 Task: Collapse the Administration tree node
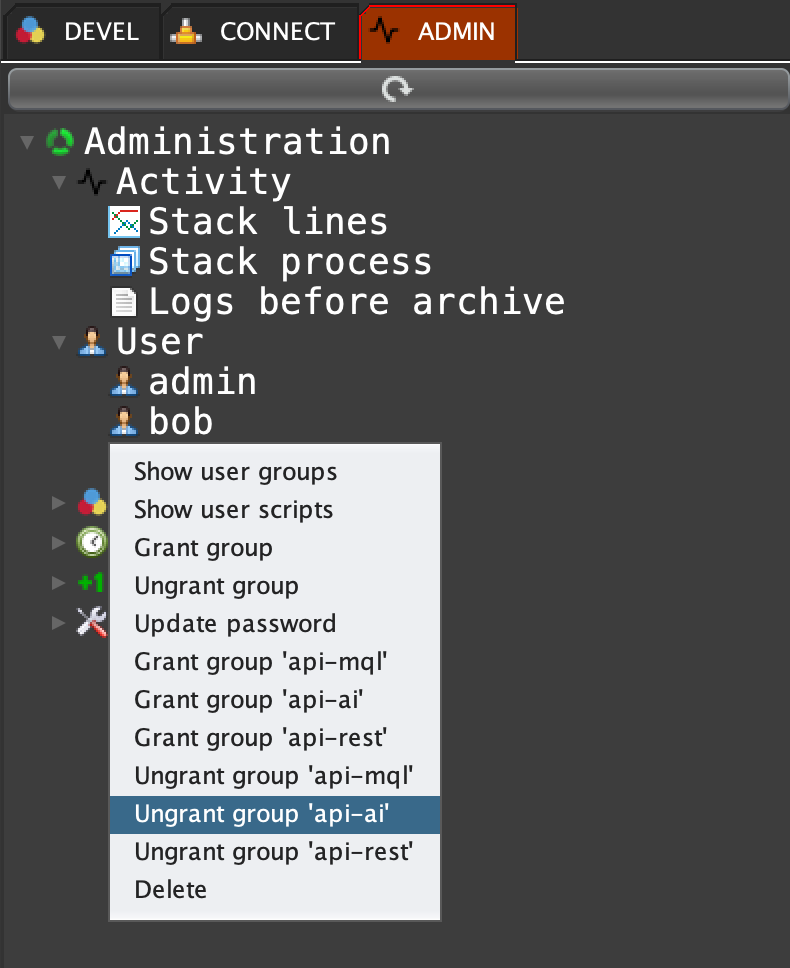26,142
